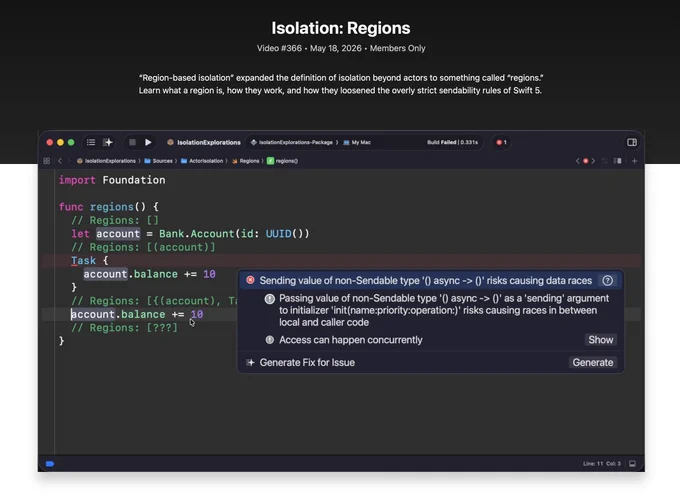
Task: Show where access happens concurrently
Action: (x=601, y=340)
